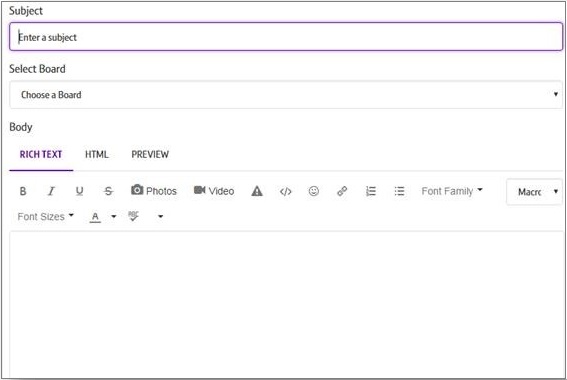Screen dimensions: 567x380
Task: Apply bold formatting
Action: pos(23,191)
